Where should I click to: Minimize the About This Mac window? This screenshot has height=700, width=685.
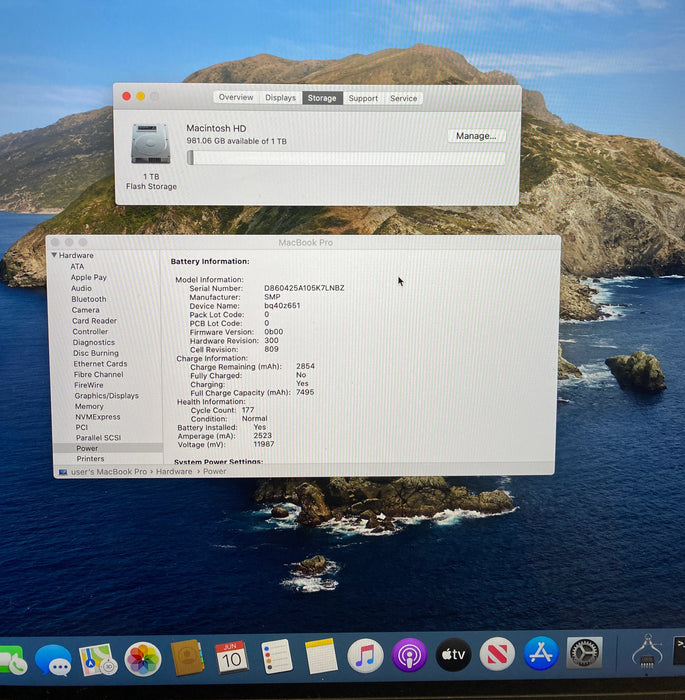pyautogui.click(x=141, y=96)
